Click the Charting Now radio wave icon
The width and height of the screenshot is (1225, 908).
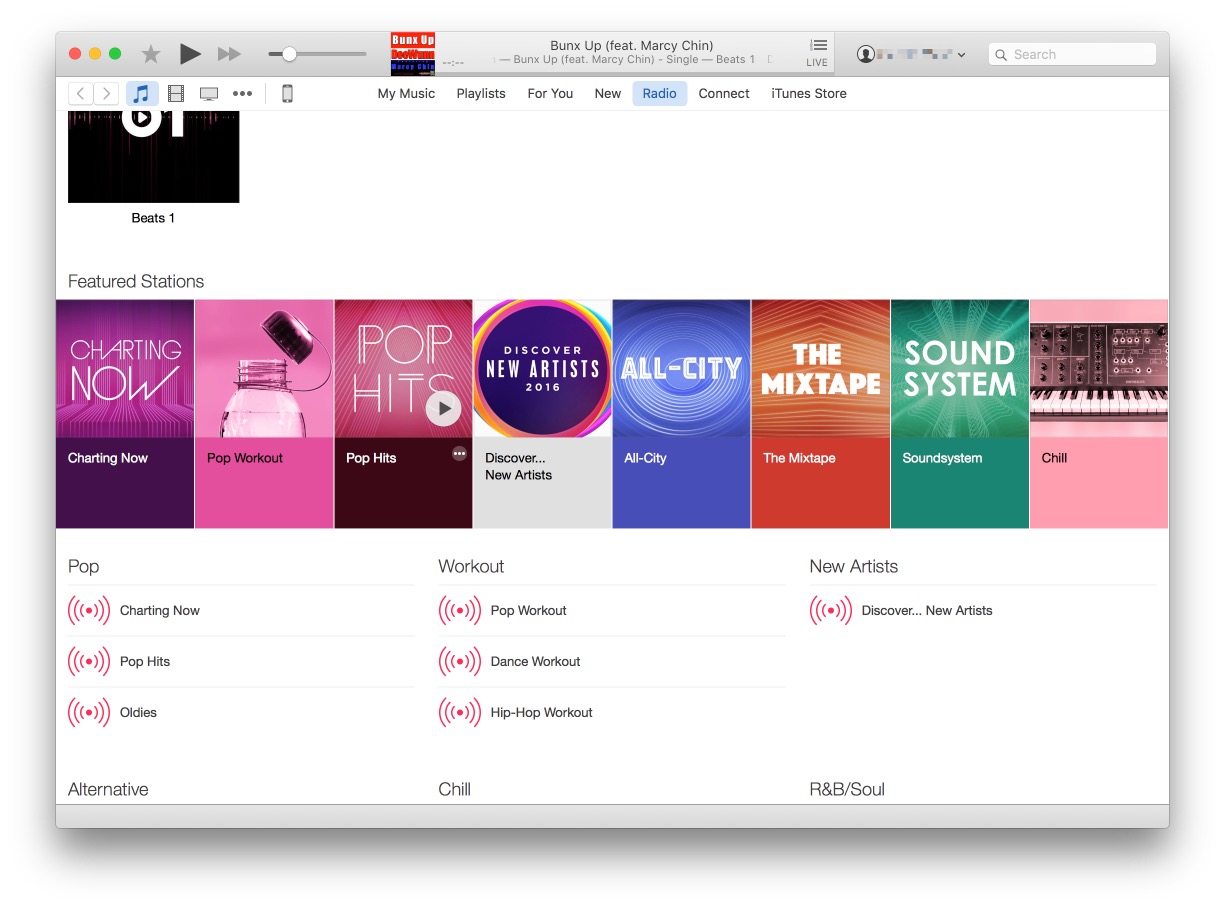point(89,610)
